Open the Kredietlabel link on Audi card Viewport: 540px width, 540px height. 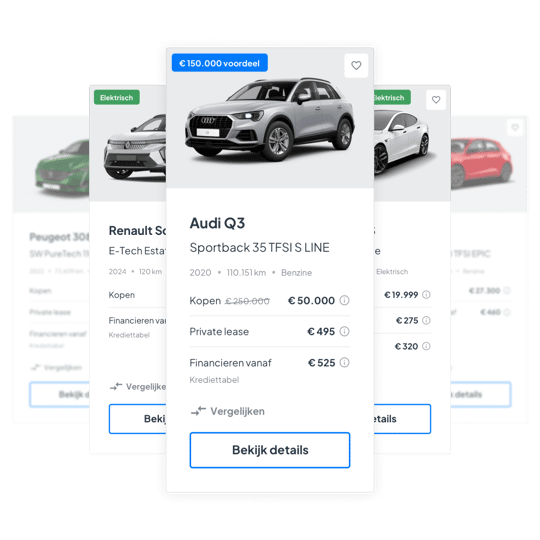click(x=214, y=380)
